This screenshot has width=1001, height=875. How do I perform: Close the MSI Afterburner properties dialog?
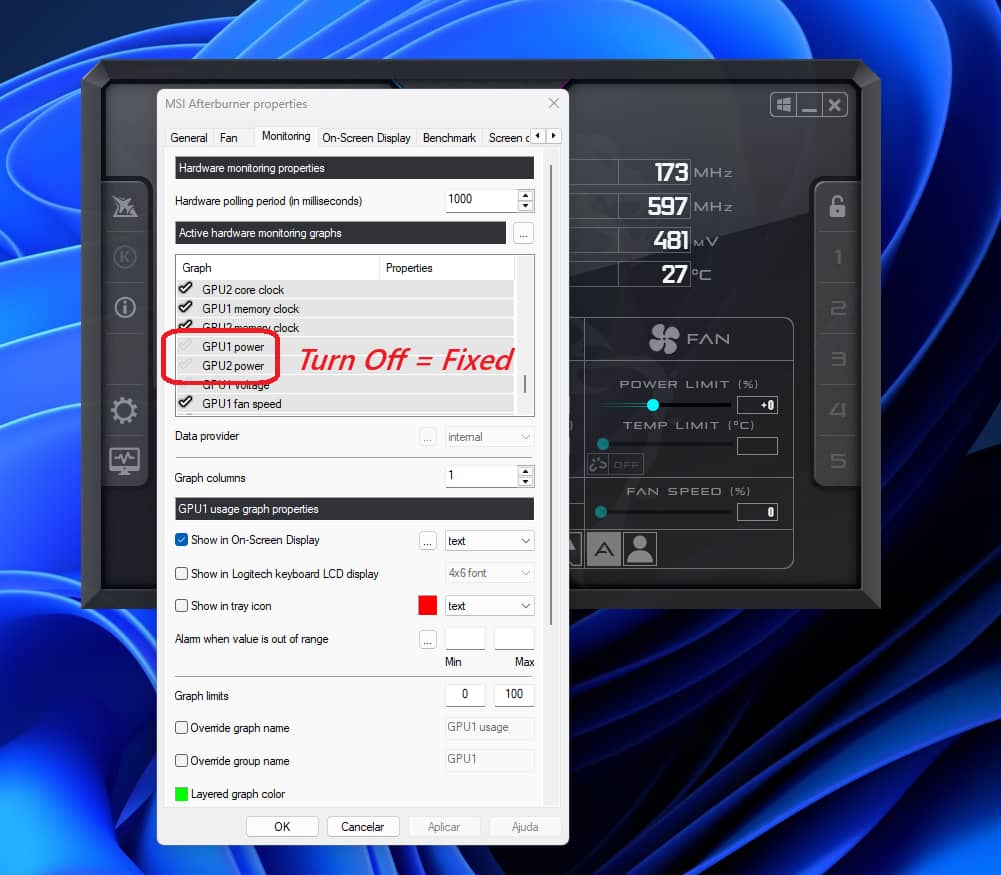coord(553,103)
